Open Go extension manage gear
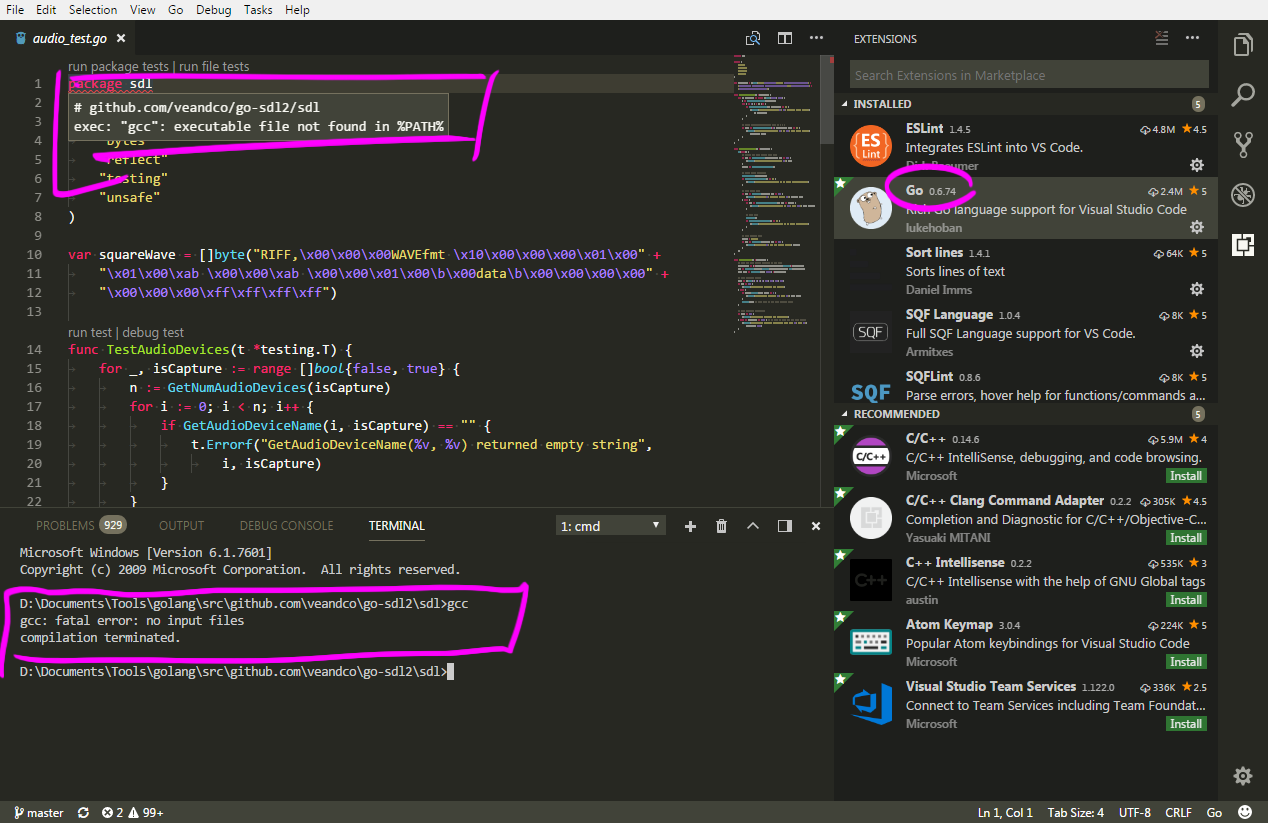Image resolution: width=1268 pixels, height=823 pixels. 1196,227
